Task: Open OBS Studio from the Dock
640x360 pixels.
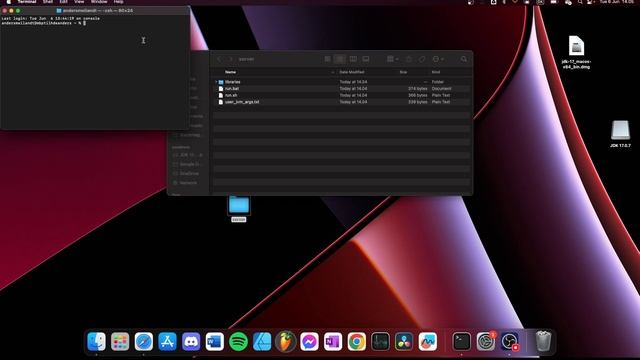Action: click(509, 342)
